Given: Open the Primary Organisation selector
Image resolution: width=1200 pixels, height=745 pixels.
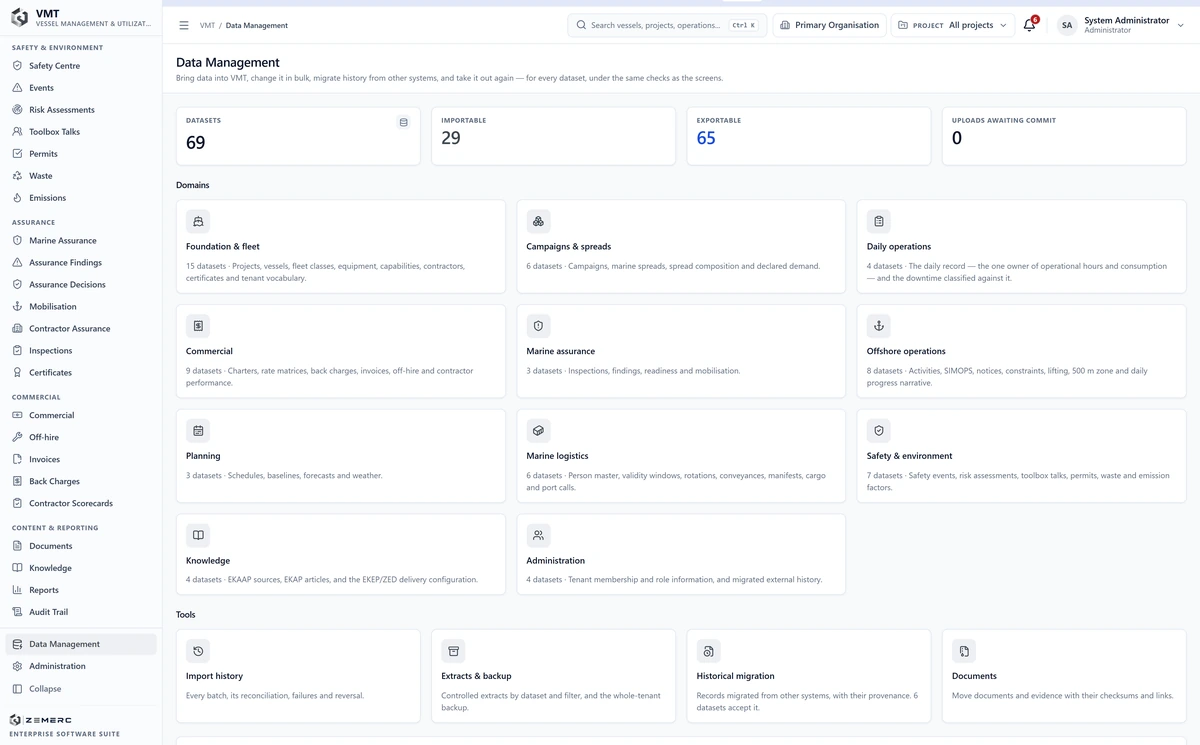Looking at the screenshot, I should click(829, 25).
